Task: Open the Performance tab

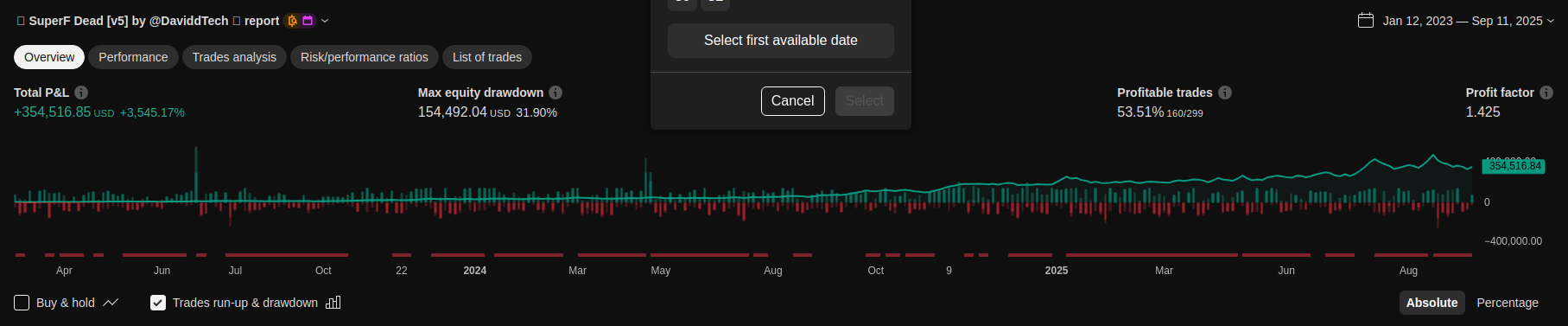Action: pos(133,57)
